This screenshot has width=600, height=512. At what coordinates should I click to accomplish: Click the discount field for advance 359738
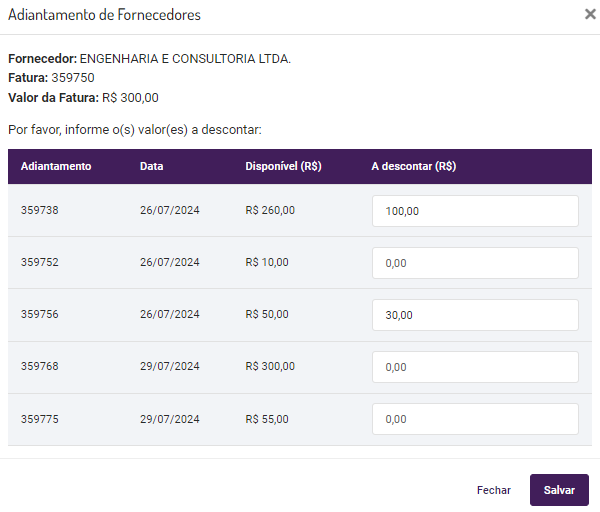pyautogui.click(x=475, y=211)
